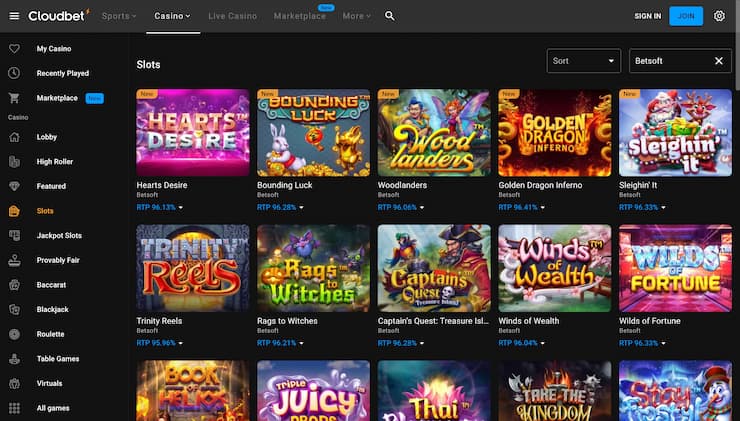Expand RTP 96.13% for Hearts Desire
The image size is (740, 421).
point(160,207)
